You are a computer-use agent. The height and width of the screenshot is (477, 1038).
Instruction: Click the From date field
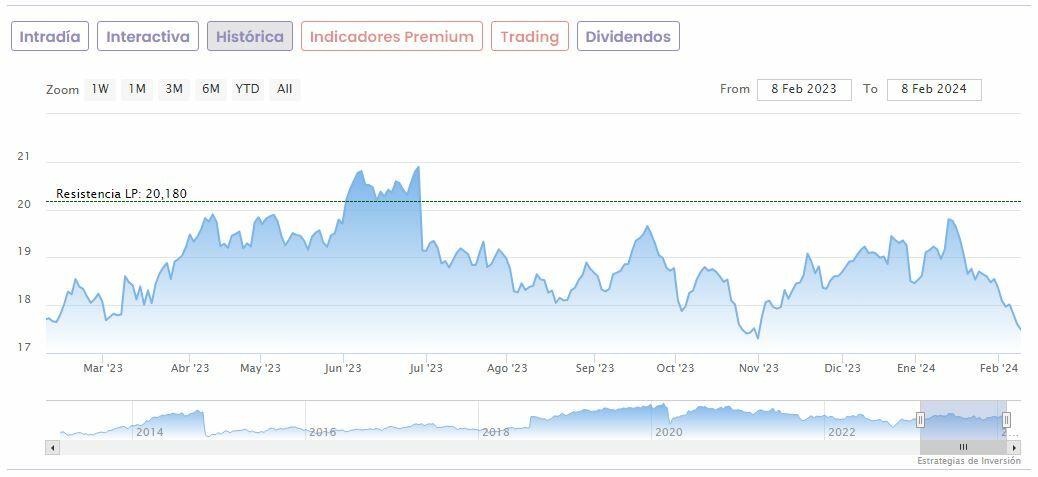804,89
